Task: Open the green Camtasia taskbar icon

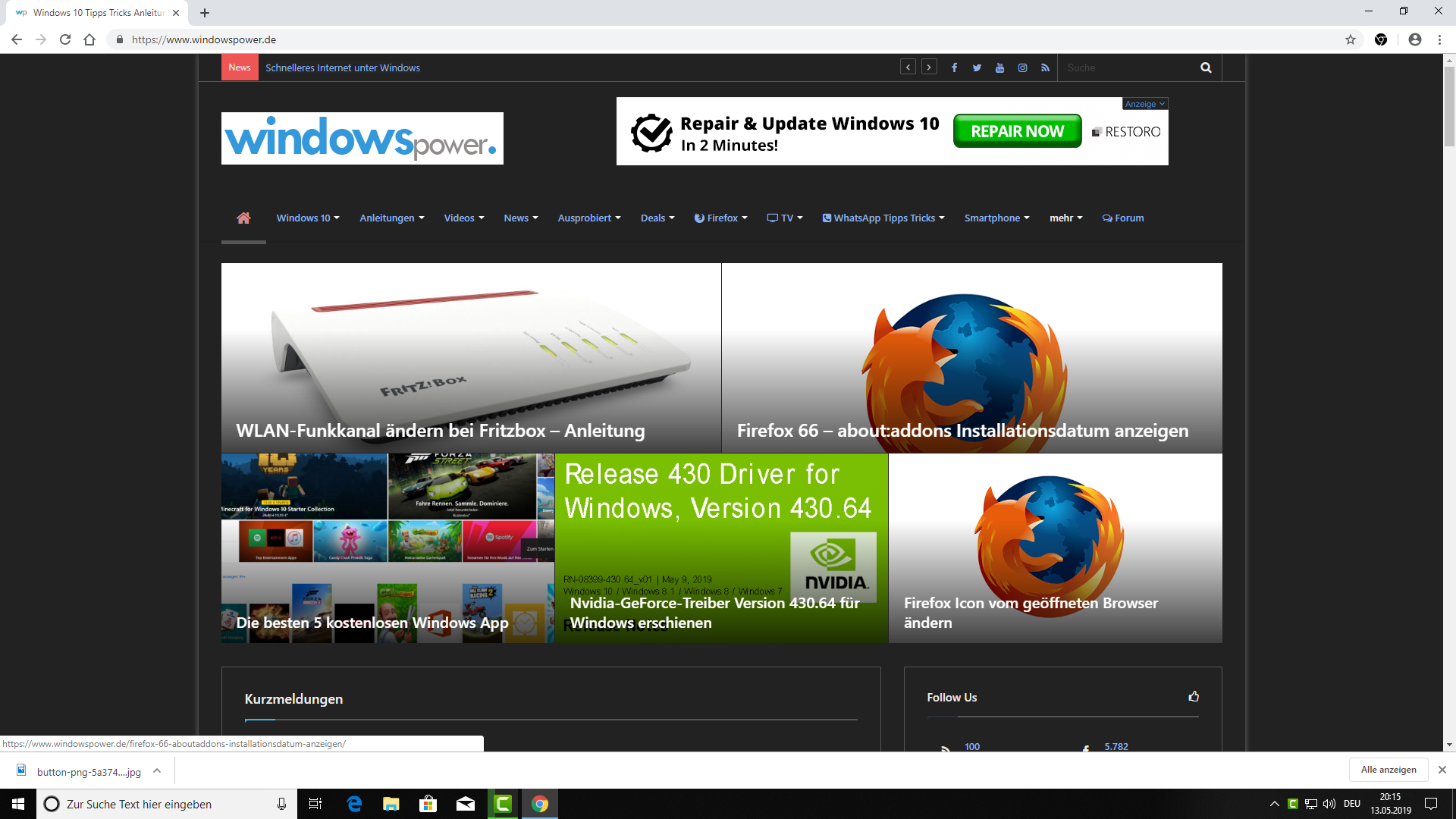Action: [503, 804]
